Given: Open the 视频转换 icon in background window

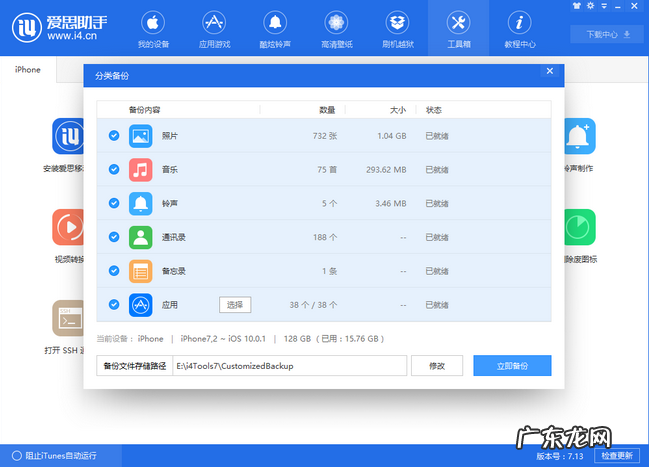Looking at the screenshot, I should [x=68, y=227].
